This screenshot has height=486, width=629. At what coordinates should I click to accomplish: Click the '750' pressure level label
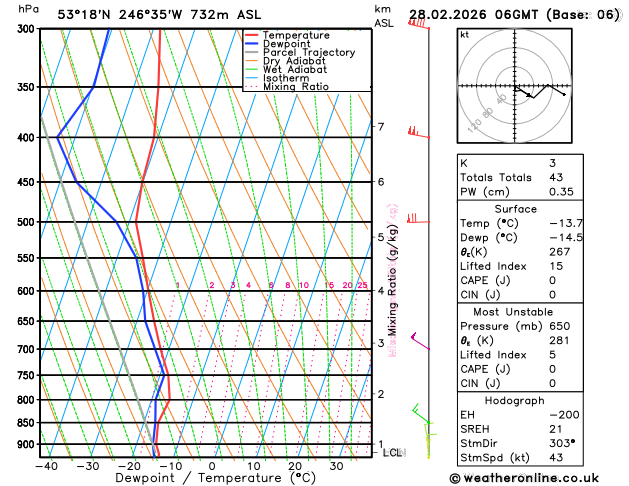[28, 376]
